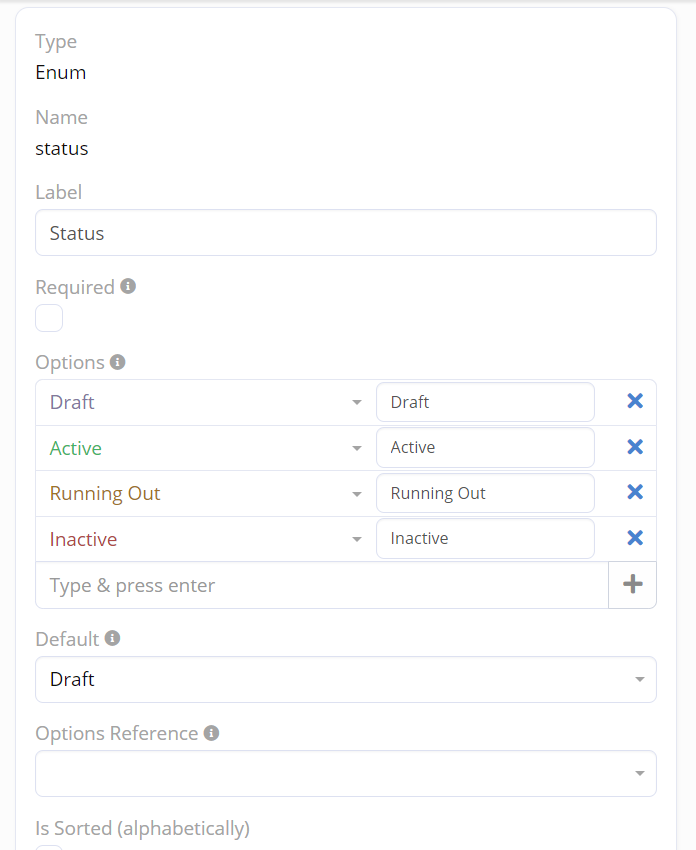Focus the 'Type & press enter' option field
The width and height of the screenshot is (696, 850).
[x=321, y=585]
